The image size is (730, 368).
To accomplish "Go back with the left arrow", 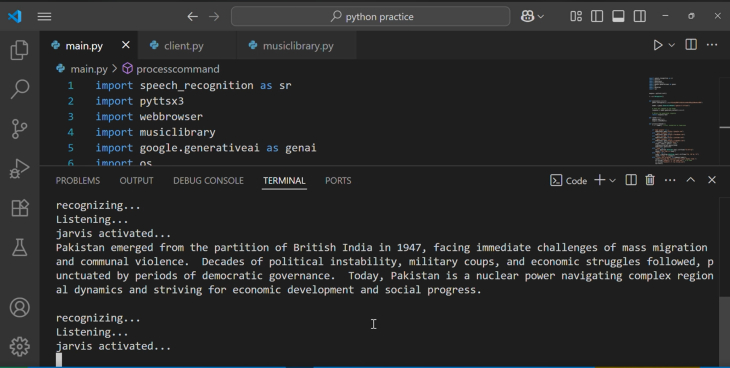I will (x=192, y=17).
